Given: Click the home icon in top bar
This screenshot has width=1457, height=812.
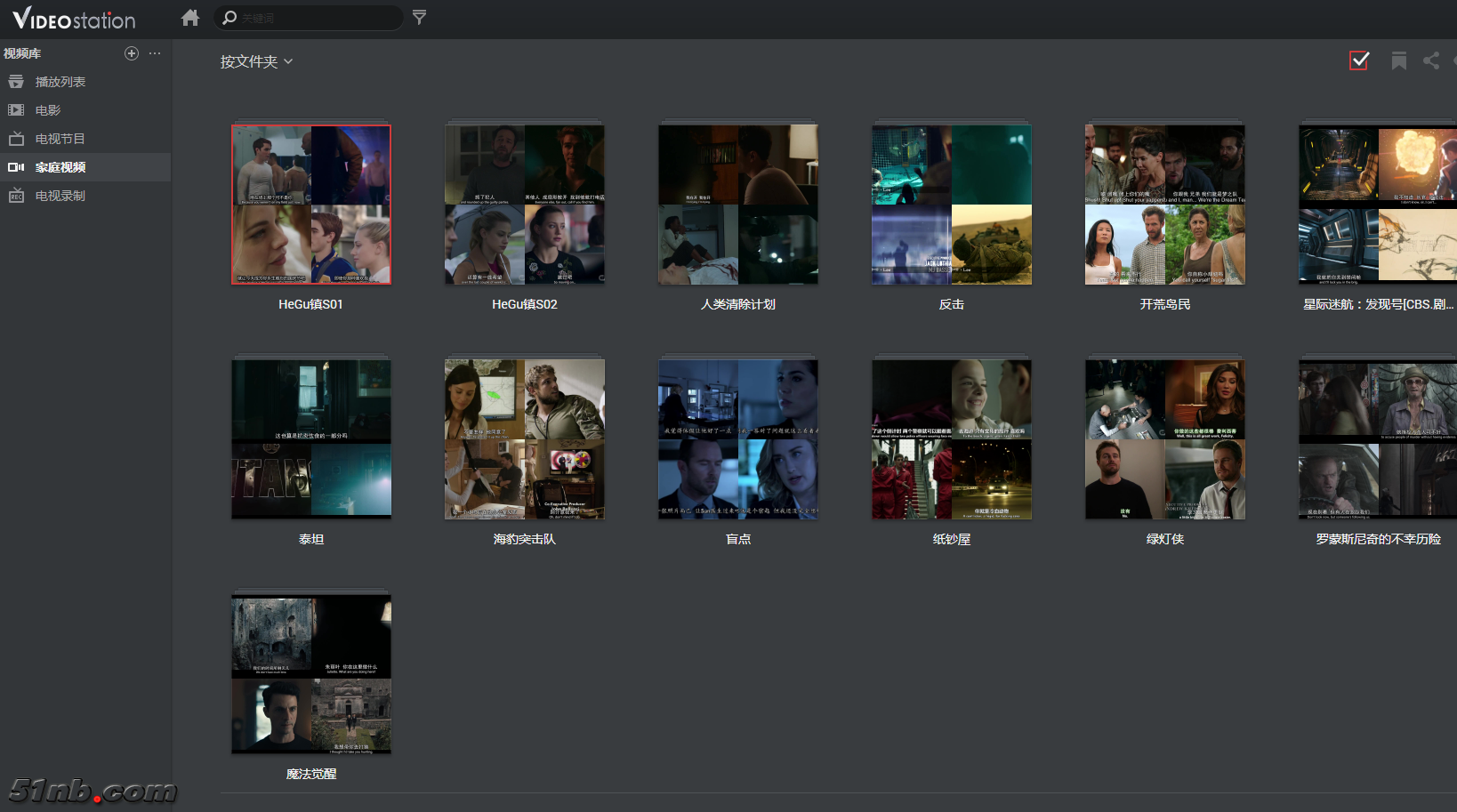Looking at the screenshot, I should 189,18.
